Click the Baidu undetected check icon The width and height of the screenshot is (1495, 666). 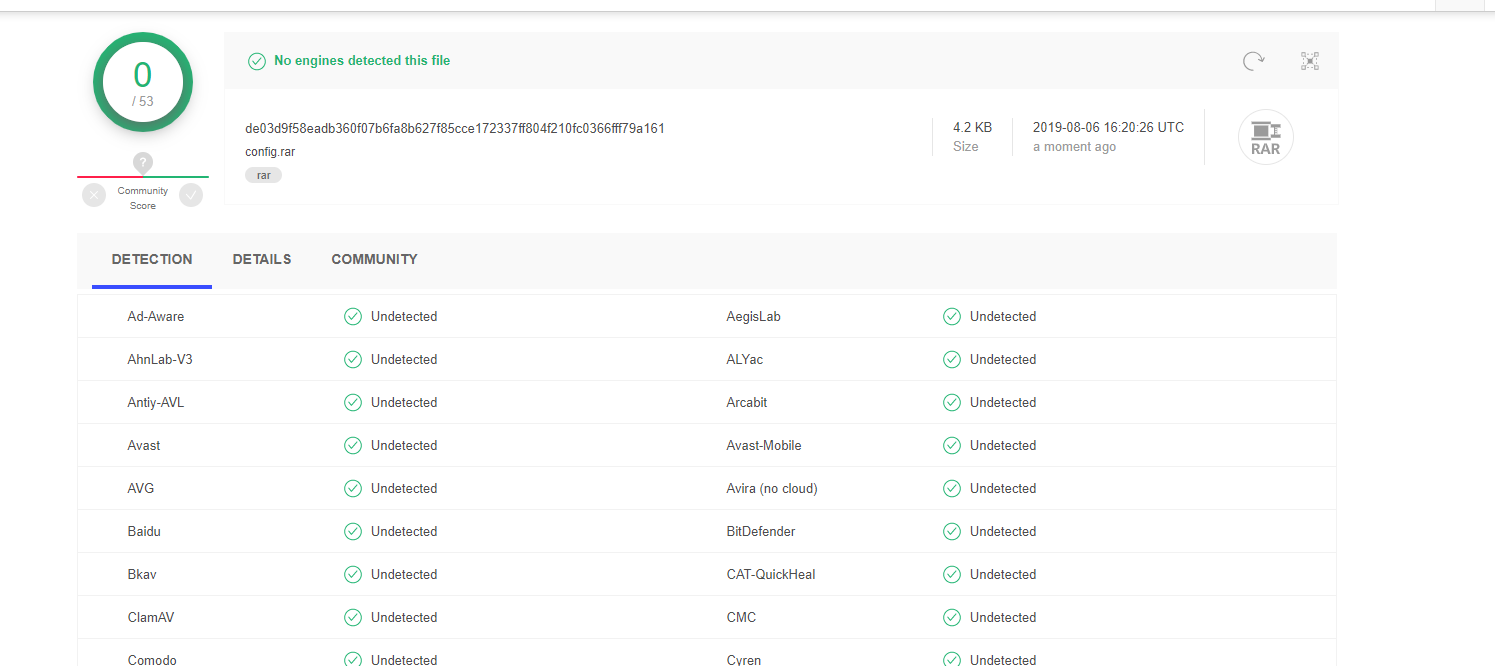pos(353,531)
